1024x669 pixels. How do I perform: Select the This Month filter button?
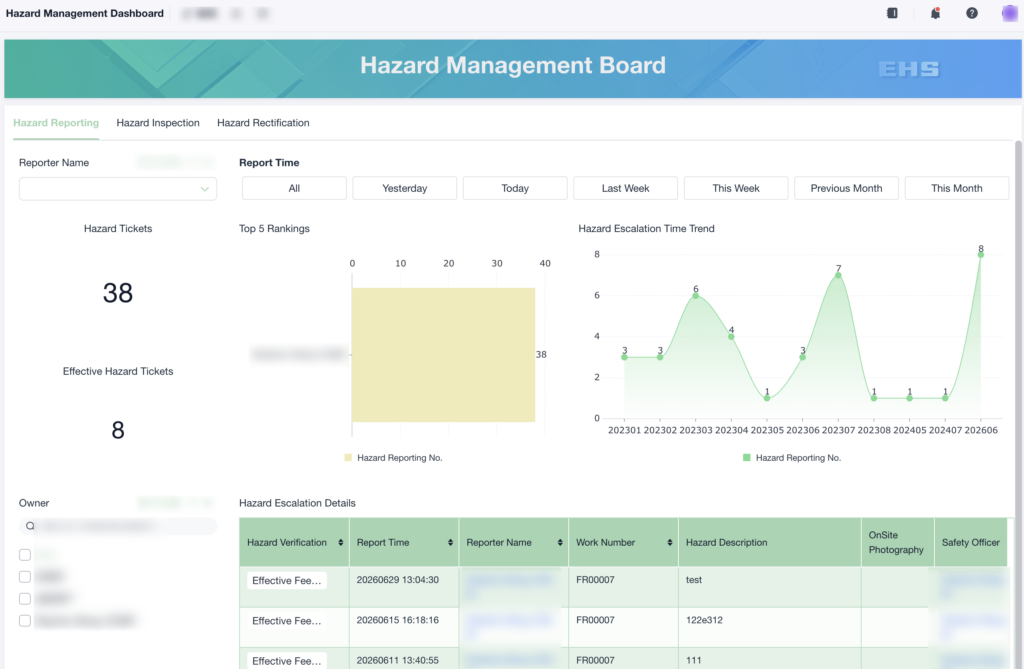[957, 188]
